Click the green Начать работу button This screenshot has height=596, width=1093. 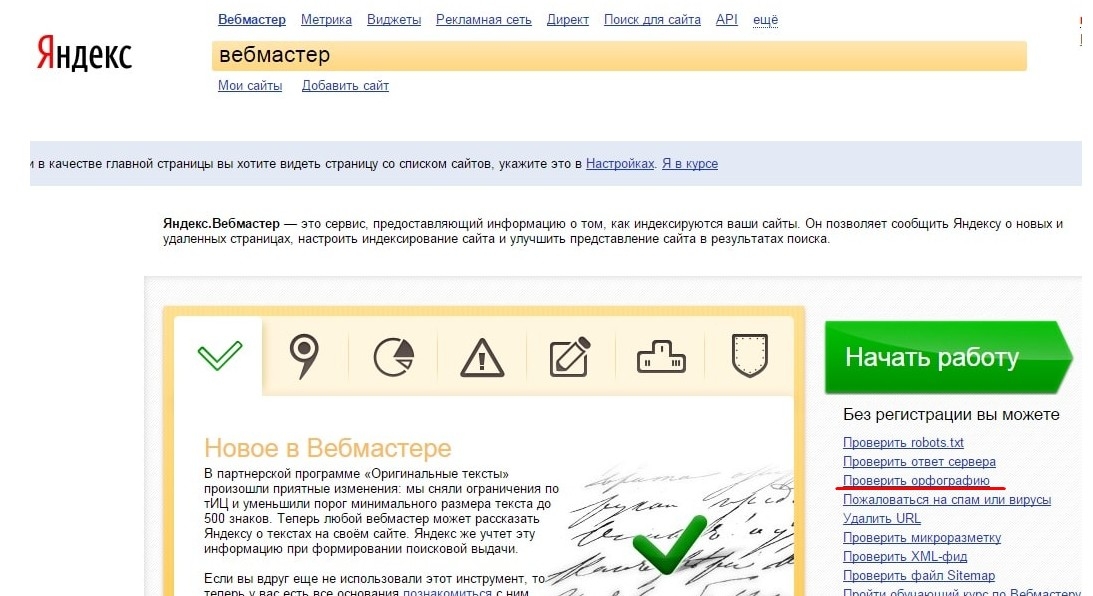pos(948,357)
